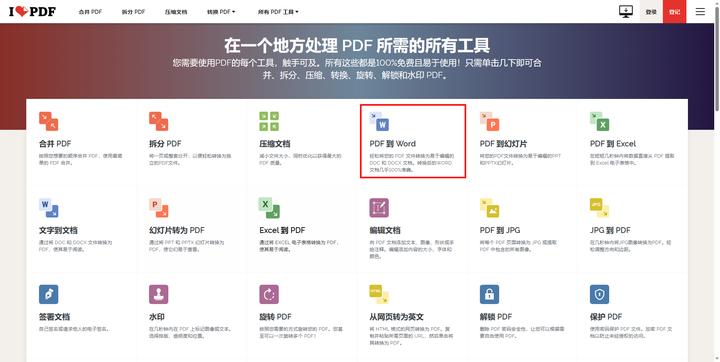Viewport: 720px width, 362px height.
Task: Select the 签署文档 sign icon
Action: 48,294
